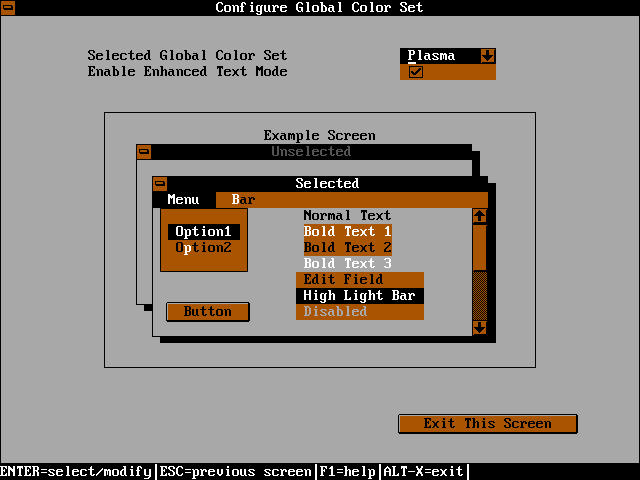This screenshot has height=480, width=640.
Task: Click the Bold Text 1 color sample
Action: pos(347,232)
